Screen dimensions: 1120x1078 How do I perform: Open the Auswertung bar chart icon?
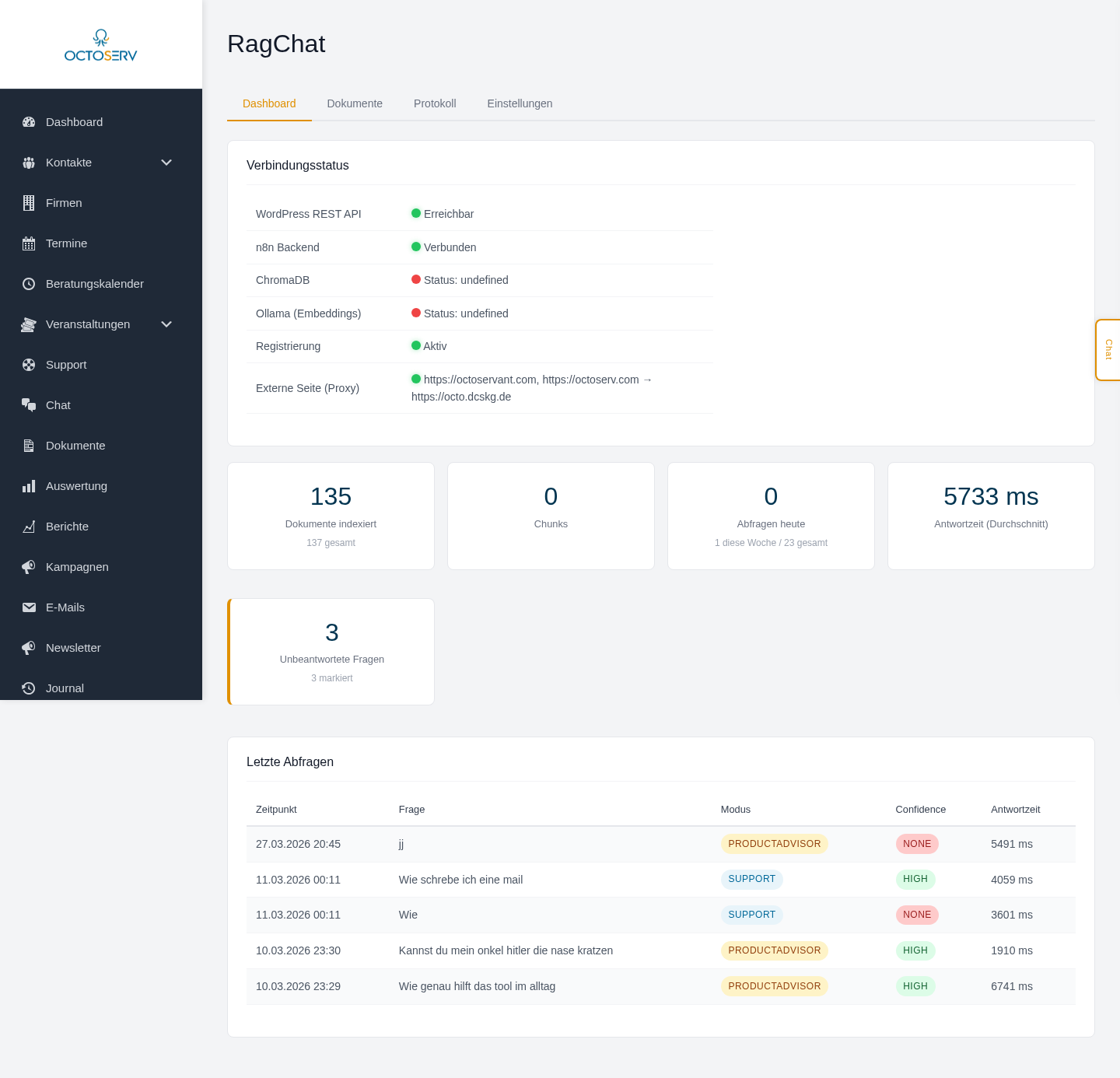(x=29, y=486)
